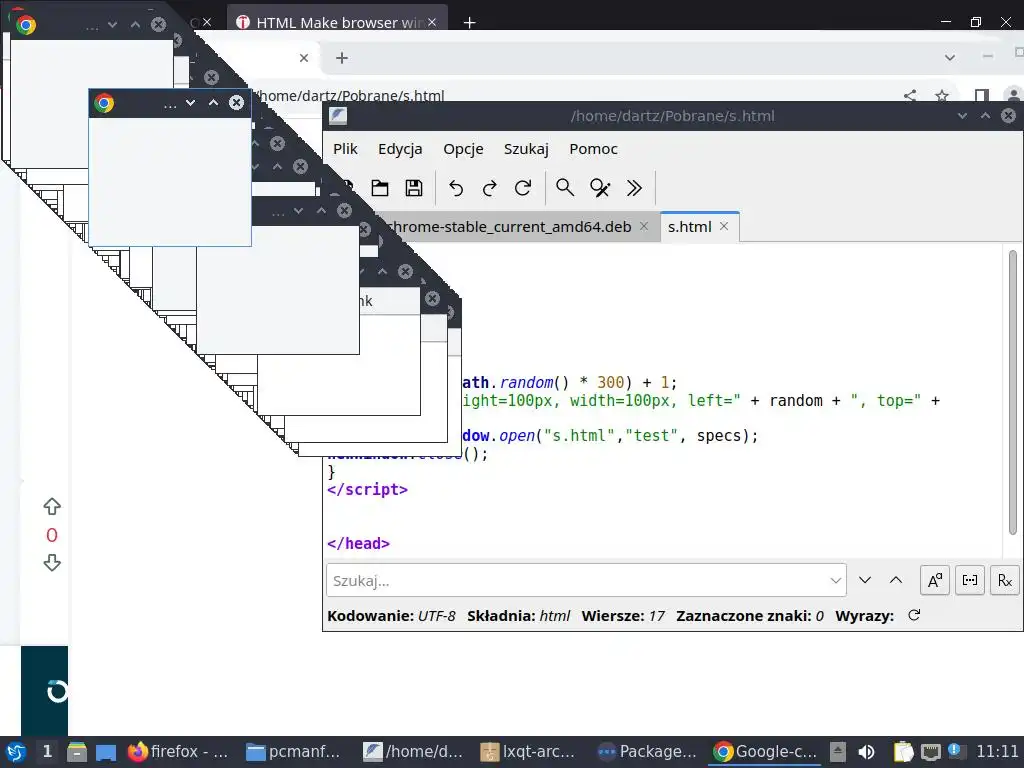The width and height of the screenshot is (1024, 768).
Task: Open the Plik menu
Action: pos(345,149)
